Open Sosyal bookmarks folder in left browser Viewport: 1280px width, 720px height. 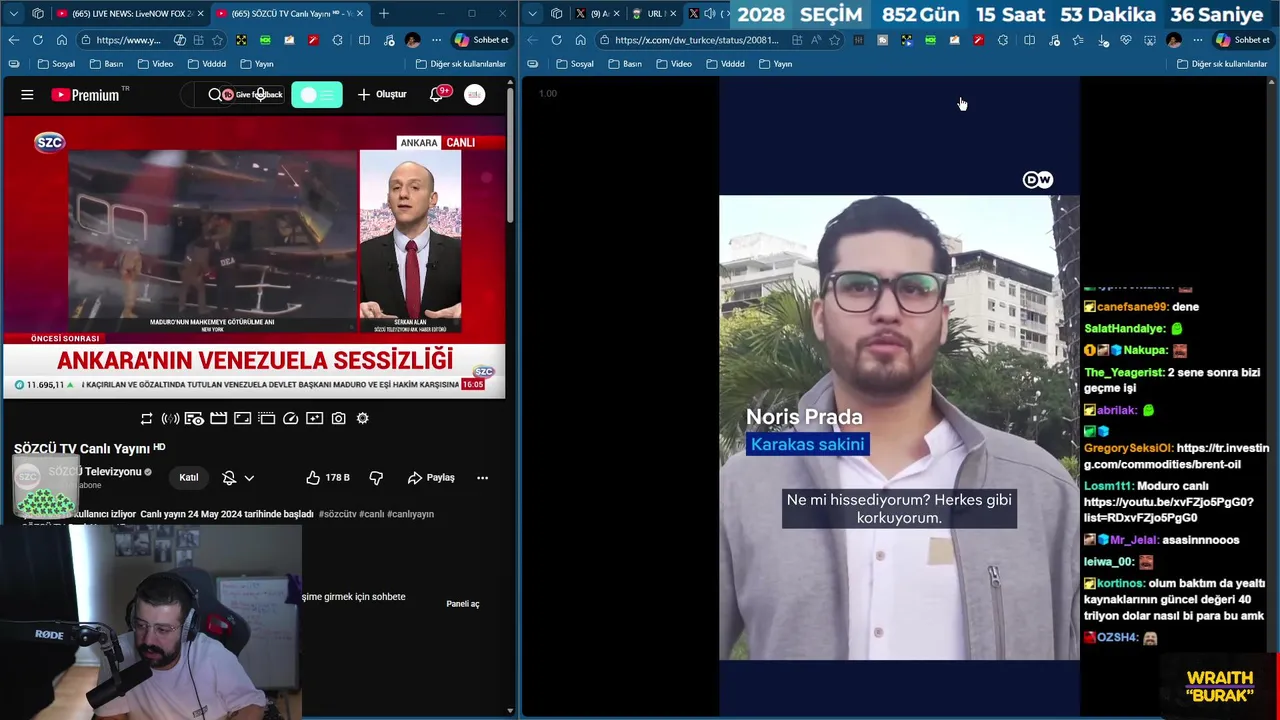tap(56, 64)
